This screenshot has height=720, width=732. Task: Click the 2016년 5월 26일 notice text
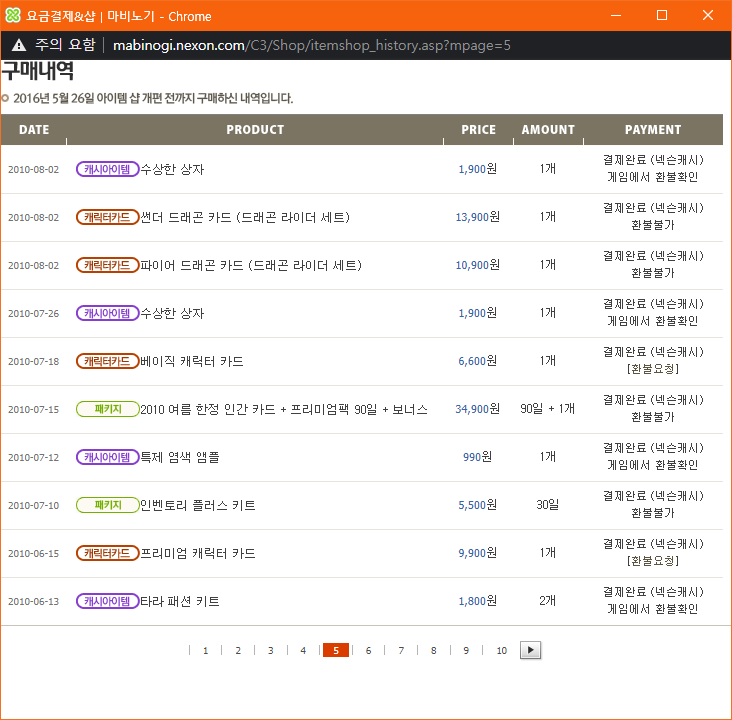(x=153, y=98)
